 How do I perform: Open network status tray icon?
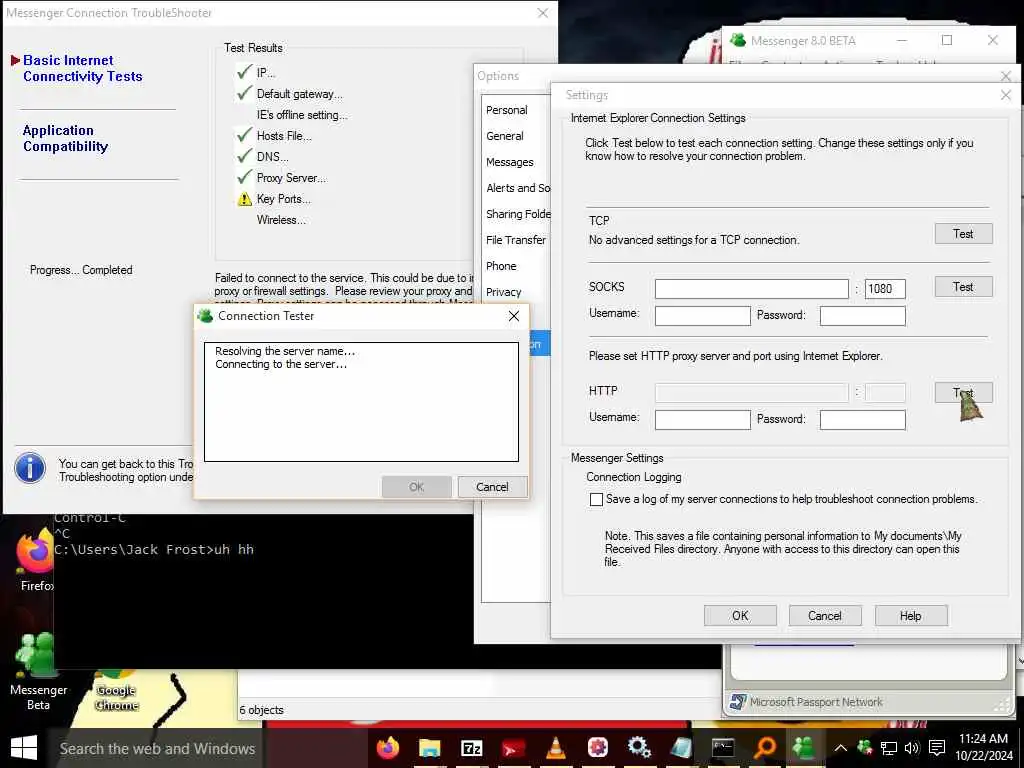coord(888,748)
